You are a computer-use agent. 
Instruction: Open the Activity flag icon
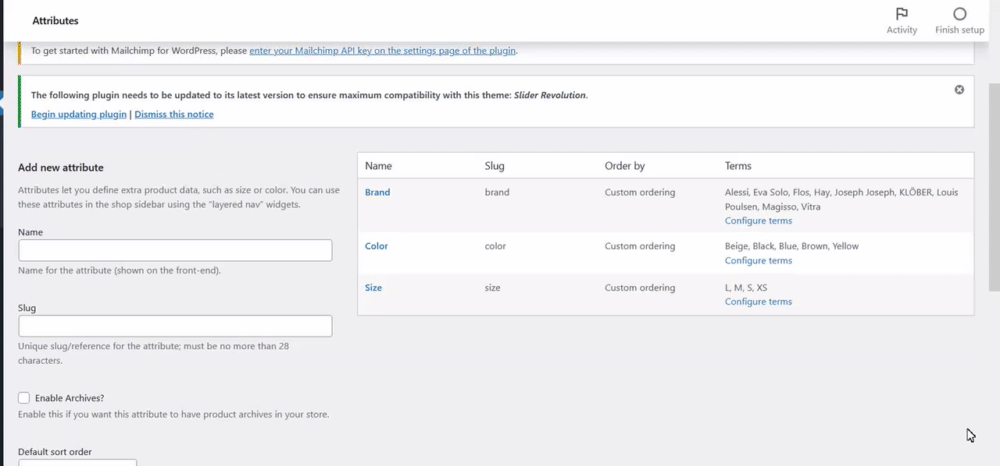coord(901,15)
